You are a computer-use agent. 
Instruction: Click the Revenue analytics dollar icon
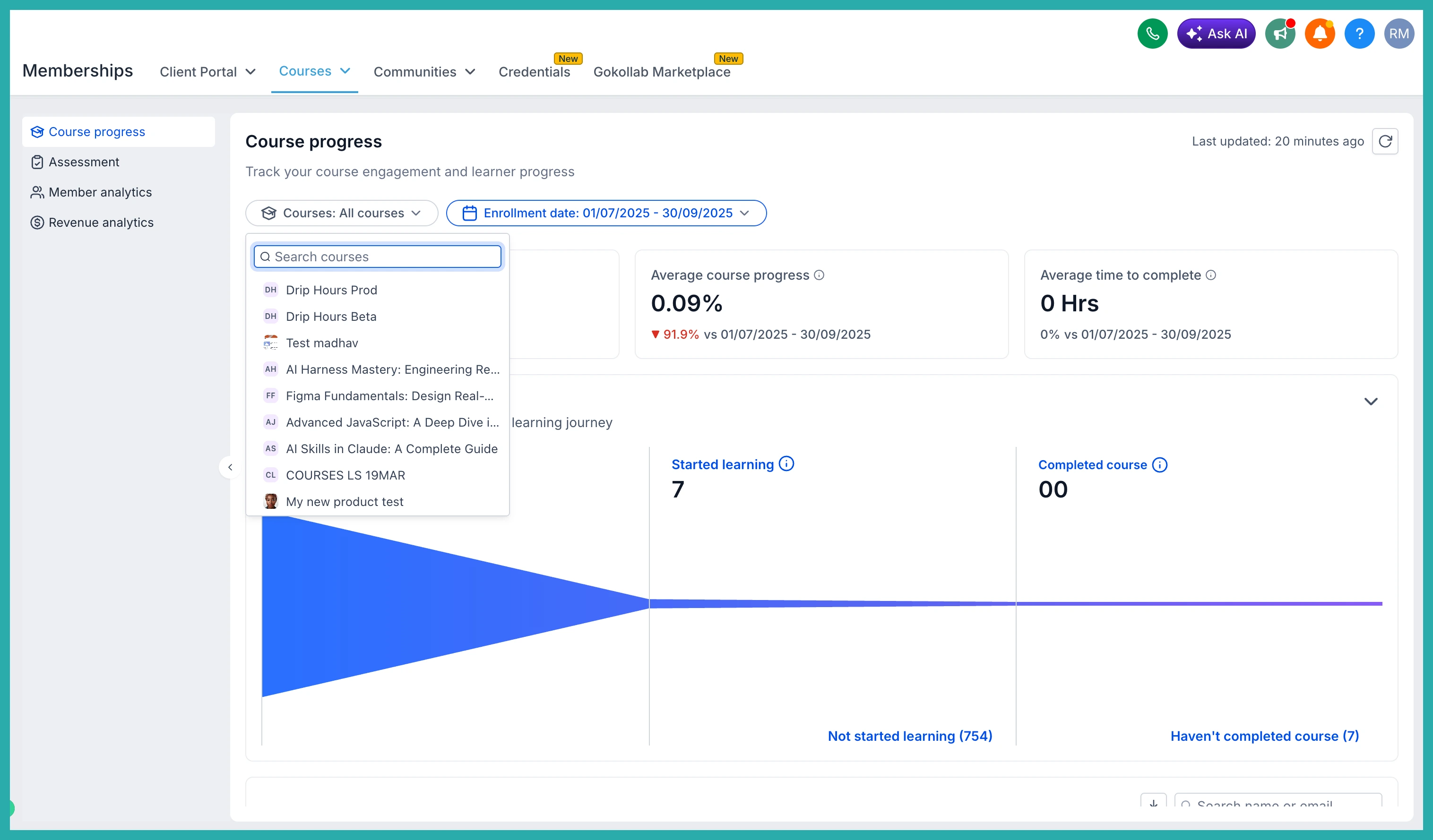pos(37,222)
